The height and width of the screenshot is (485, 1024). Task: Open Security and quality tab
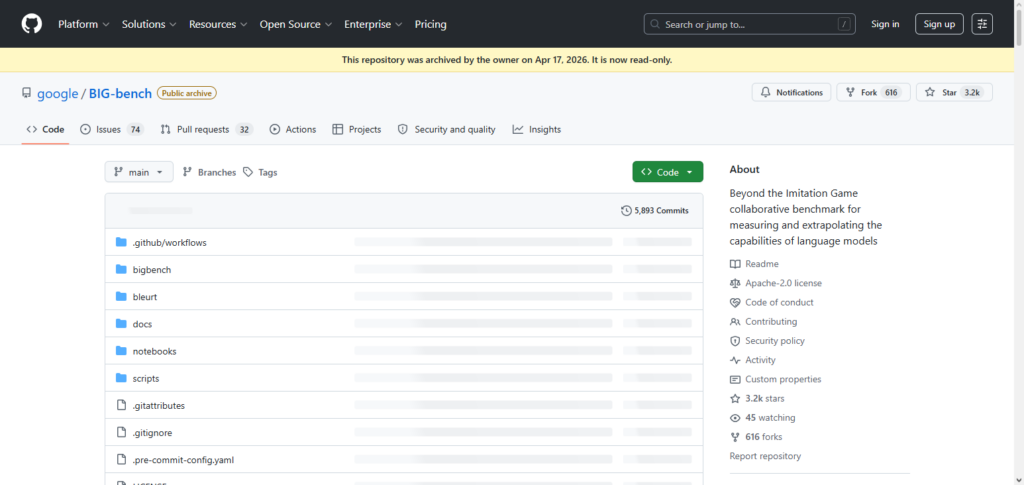[x=447, y=129]
